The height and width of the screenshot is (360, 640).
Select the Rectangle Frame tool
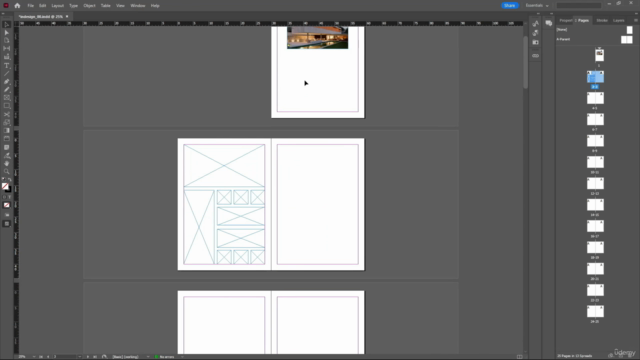pos(7,98)
